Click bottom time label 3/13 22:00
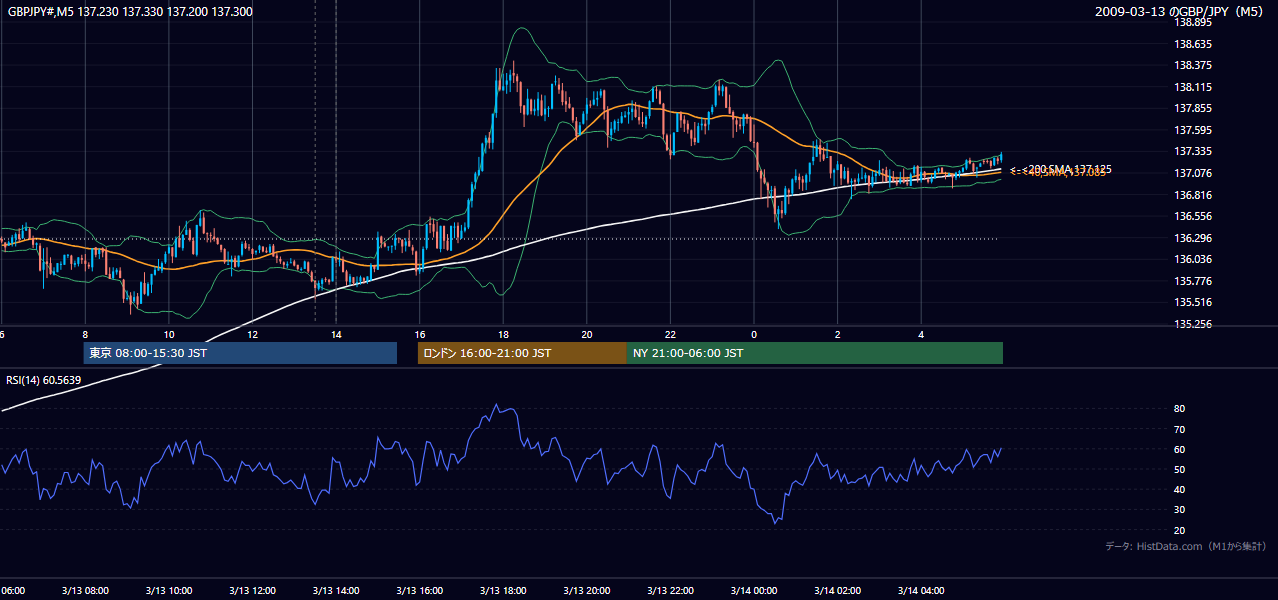The image size is (1278, 600). (x=670, y=591)
